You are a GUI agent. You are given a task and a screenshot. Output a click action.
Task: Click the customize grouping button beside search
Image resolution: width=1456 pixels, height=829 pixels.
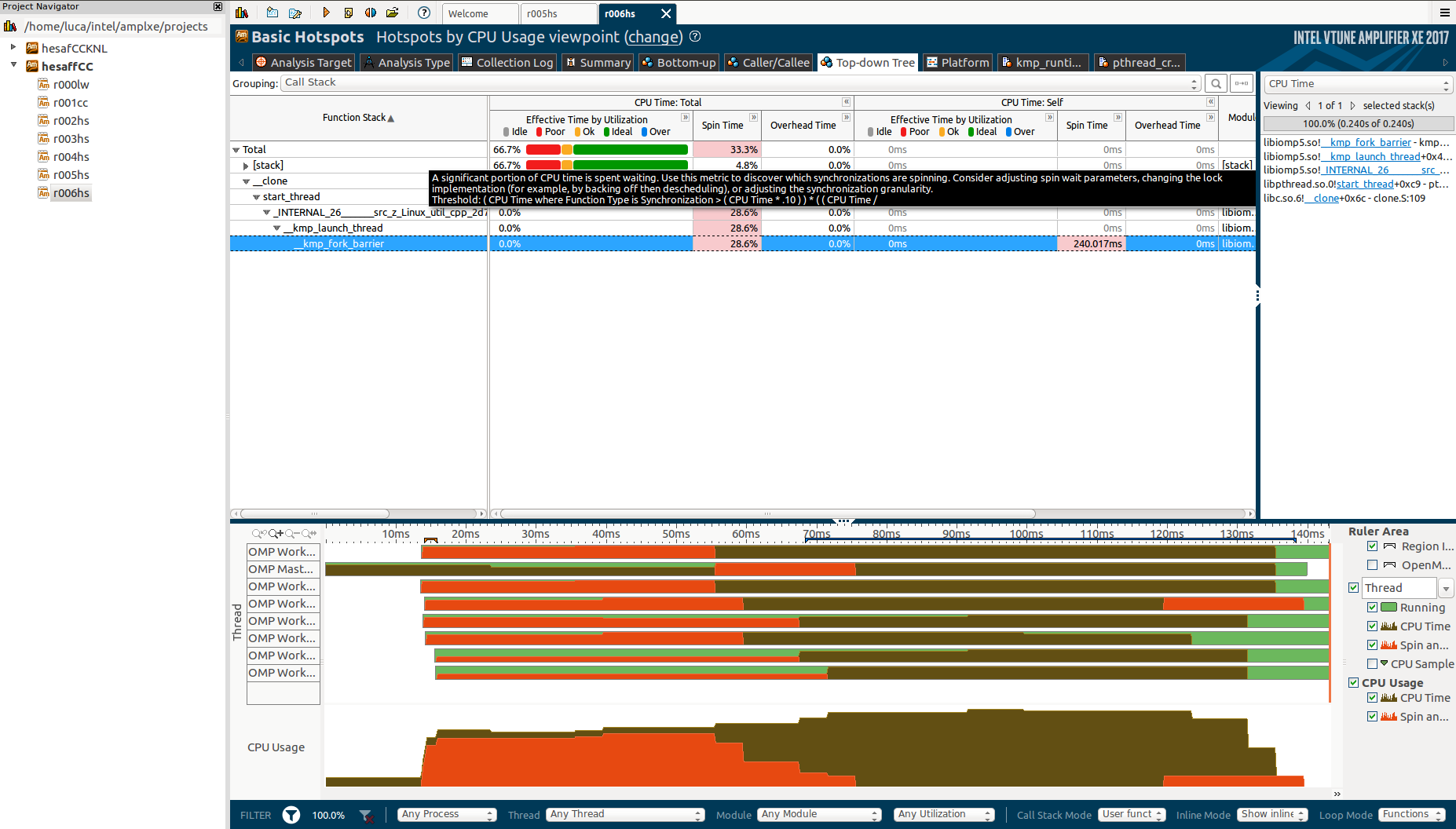click(x=1242, y=83)
